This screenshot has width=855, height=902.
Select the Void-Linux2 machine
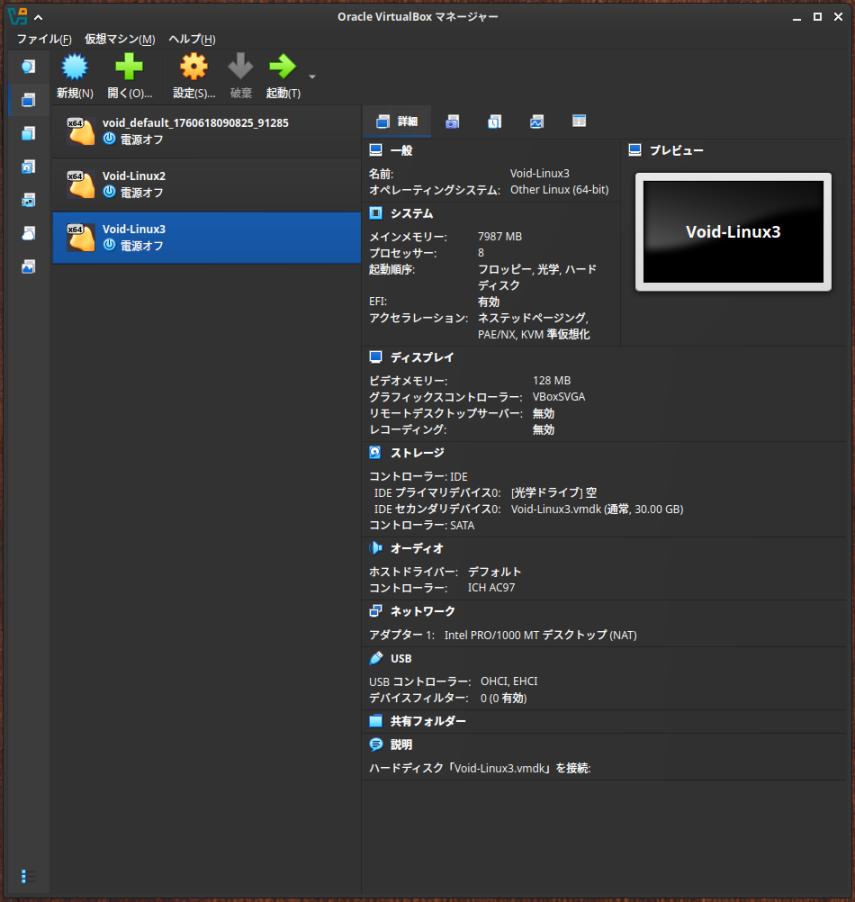[206, 185]
